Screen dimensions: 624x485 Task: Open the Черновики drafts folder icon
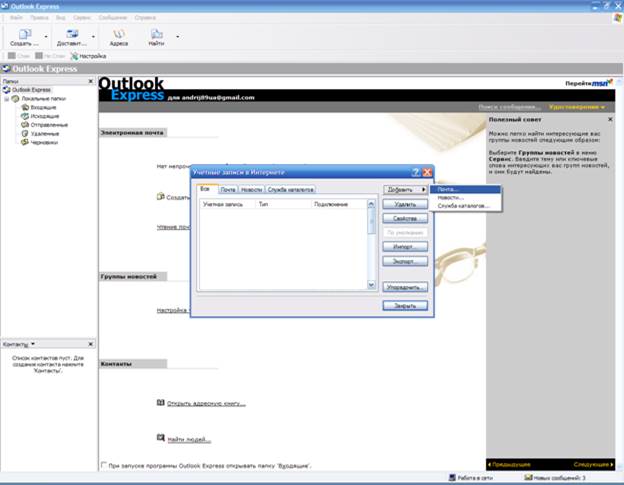coord(25,142)
